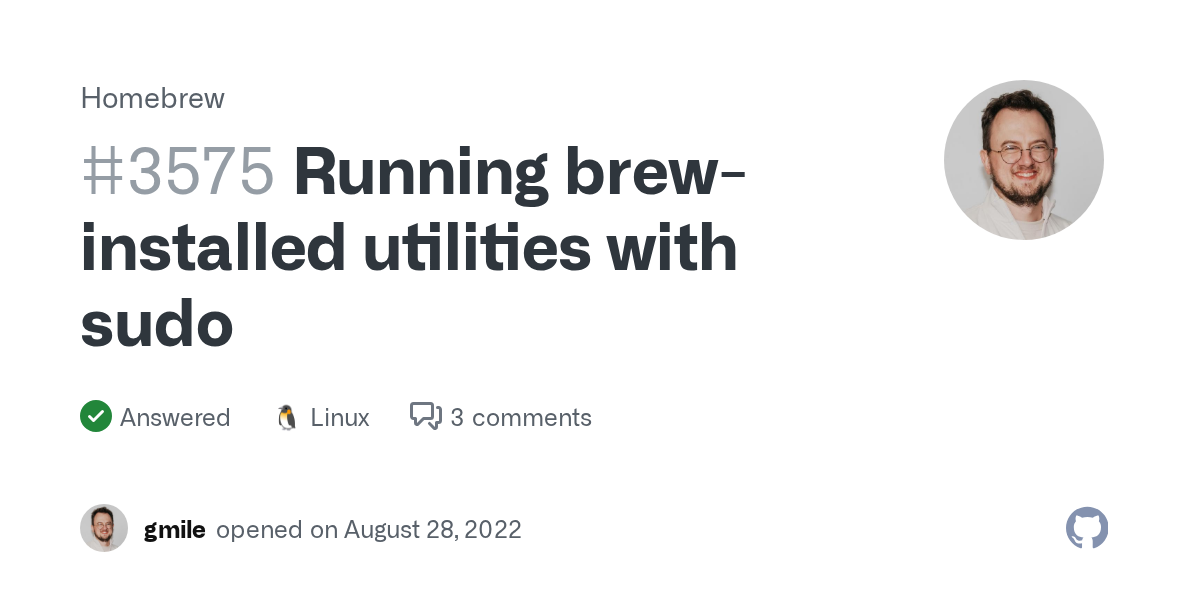Open gmile's small avatar beside username
Viewport: 1200px width, 600px height.
104,528
